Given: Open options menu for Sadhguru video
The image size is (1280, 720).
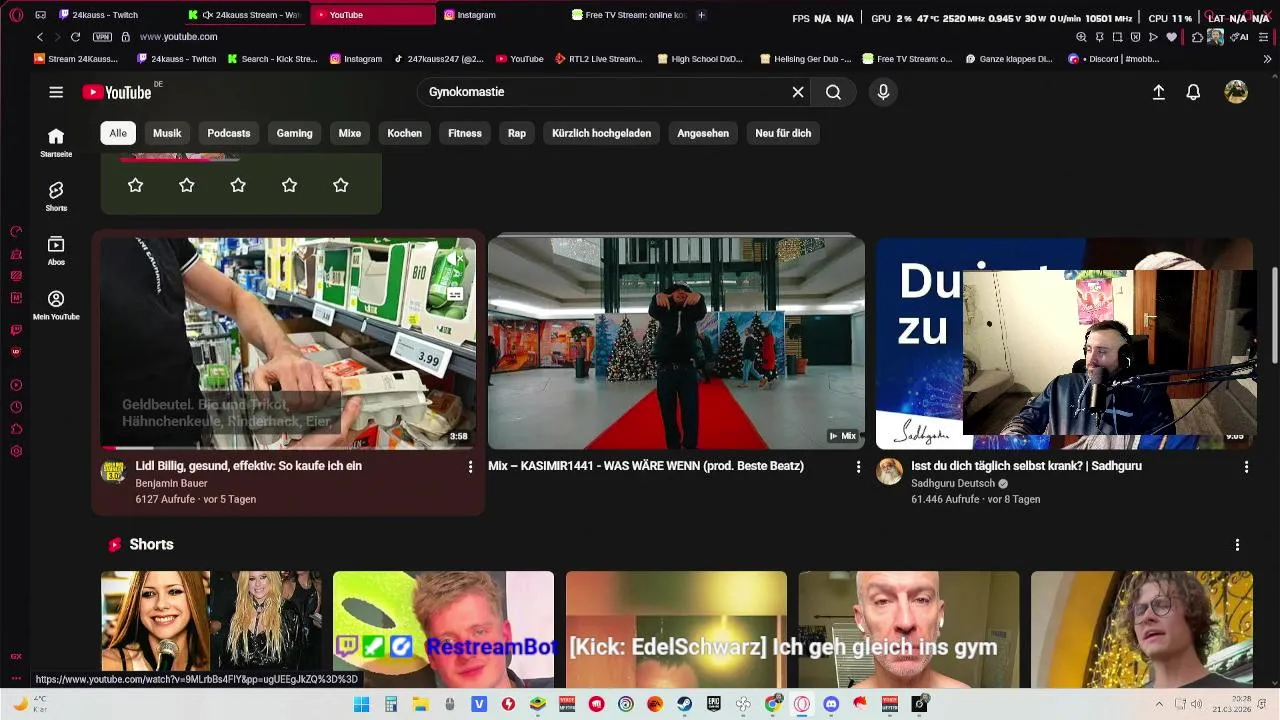Looking at the screenshot, I should pos(1246,467).
